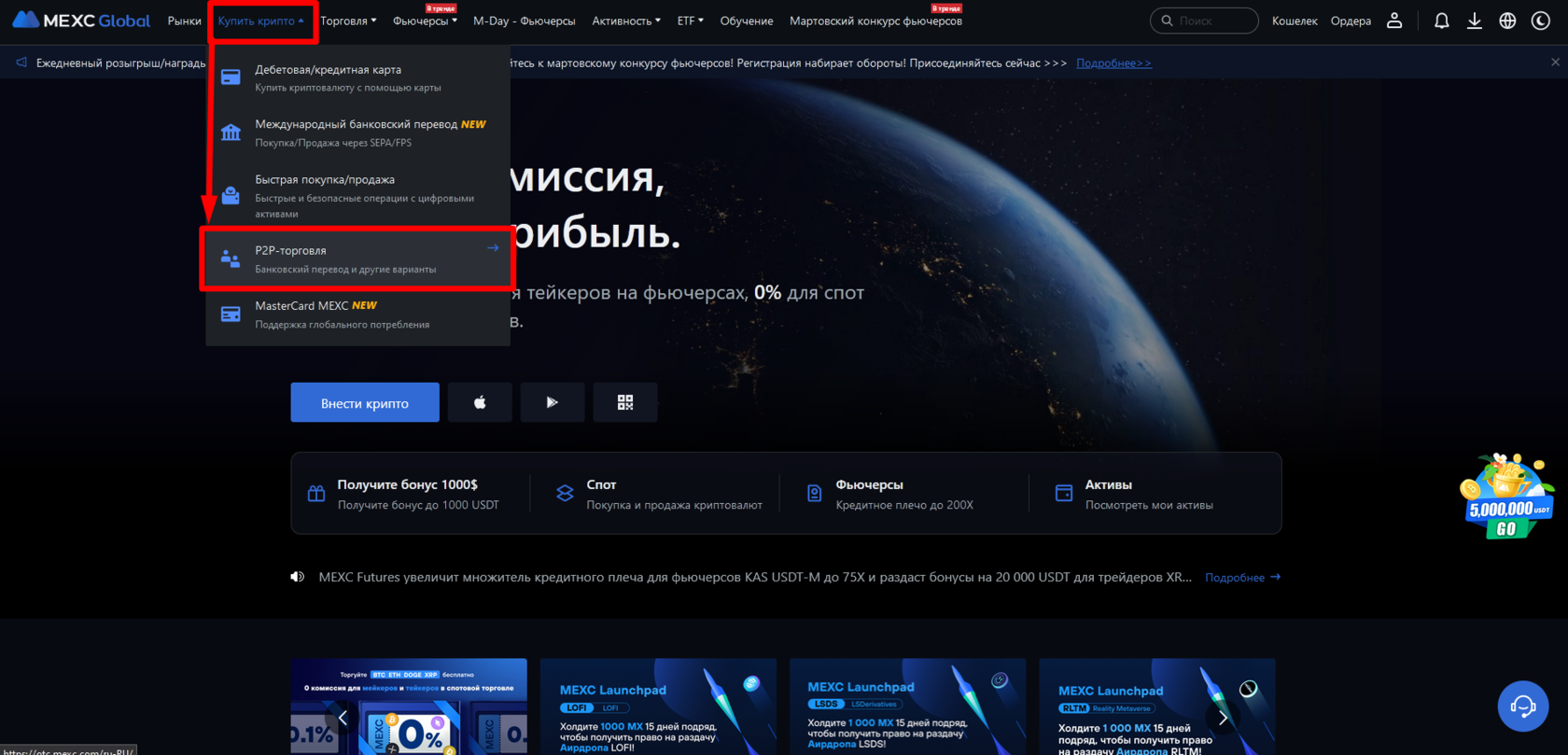This screenshot has width=1568, height=755.
Task: Click the Assets wallet icon
Action: pyautogui.click(x=1064, y=494)
